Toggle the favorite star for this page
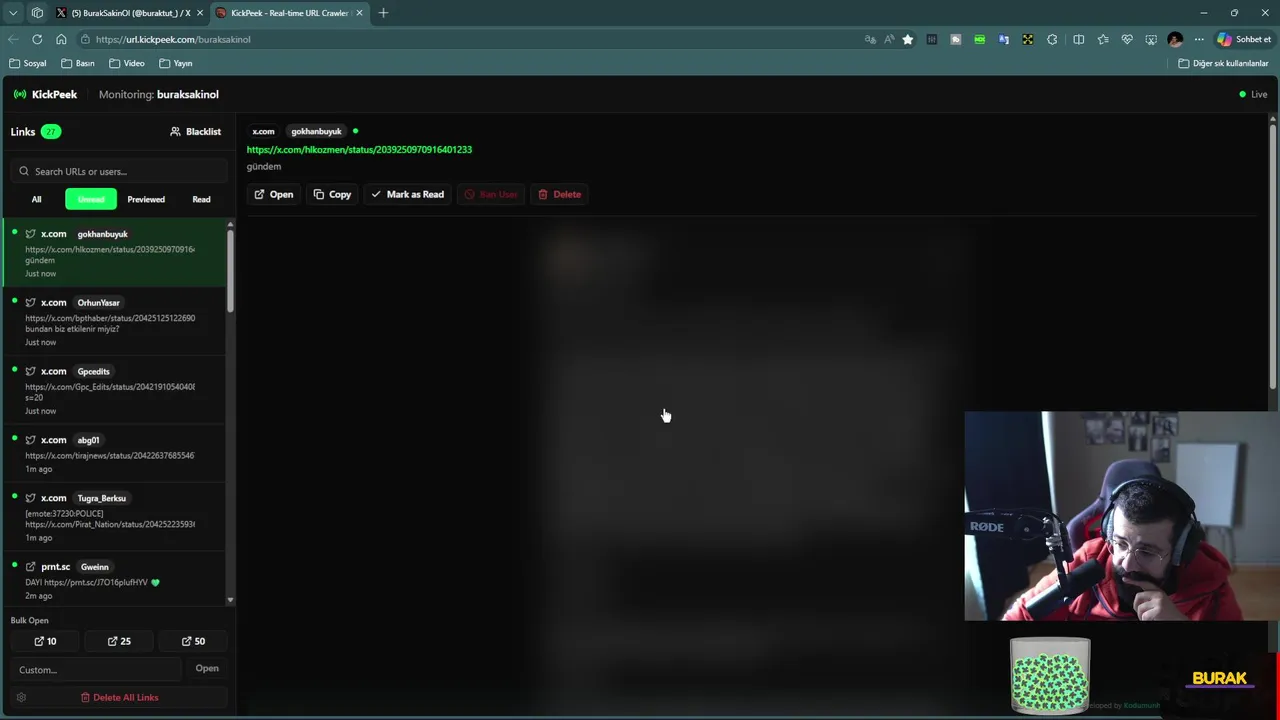 (908, 39)
